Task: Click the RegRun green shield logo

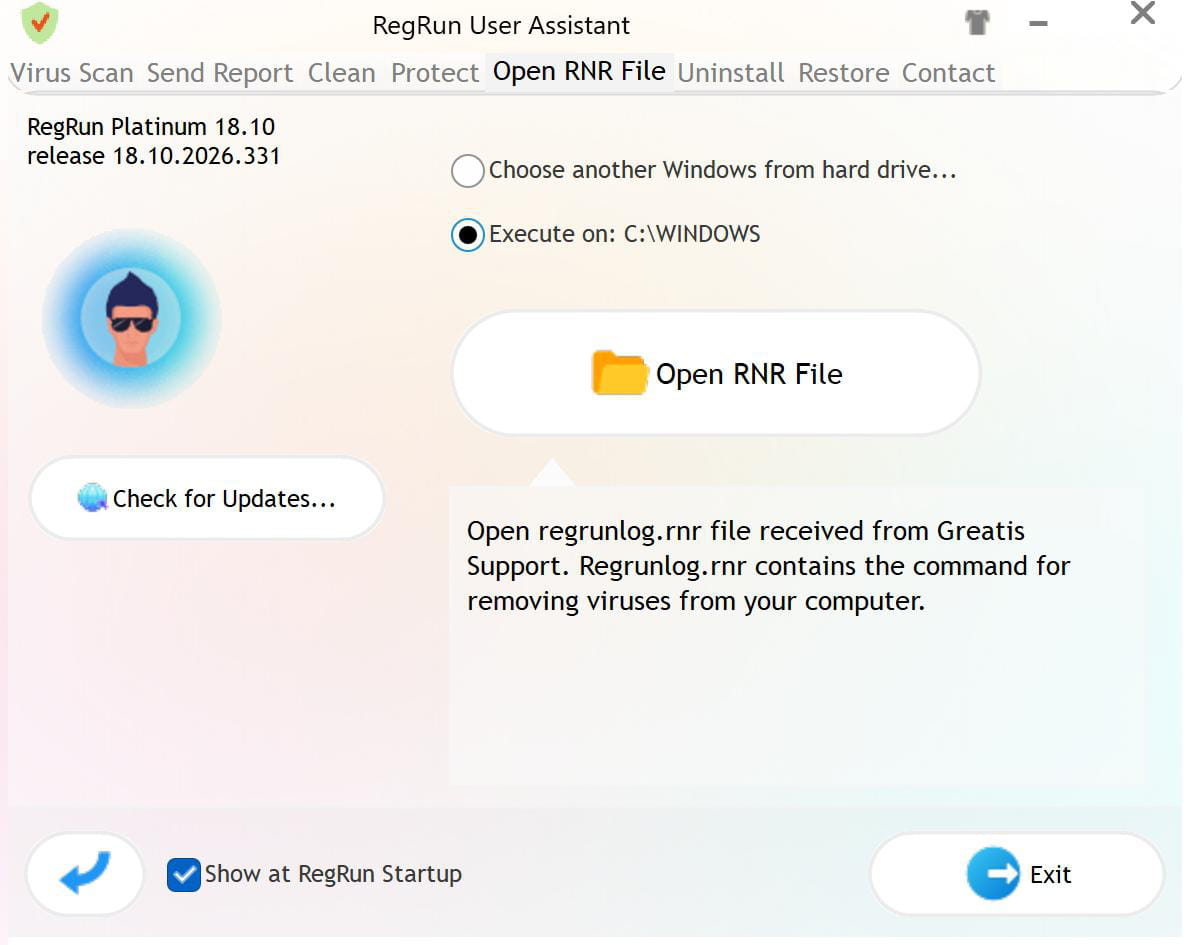Action: coord(40,22)
